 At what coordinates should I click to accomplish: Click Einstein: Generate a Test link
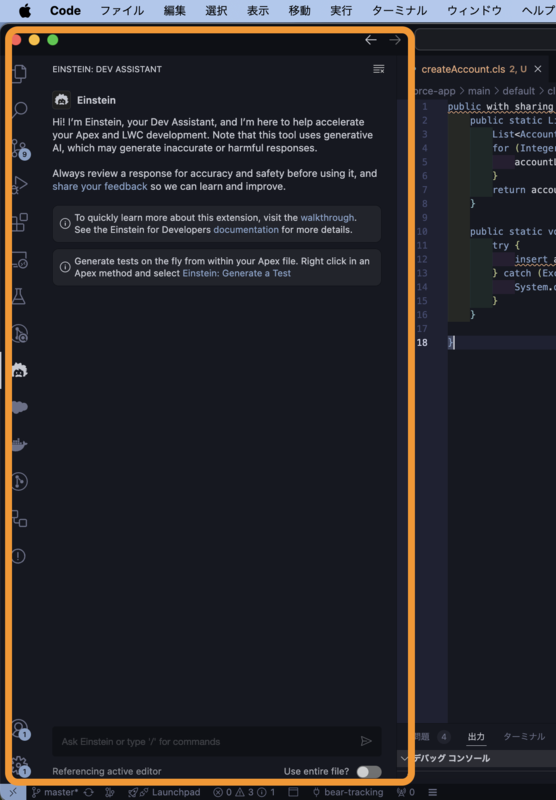pyautogui.click(x=237, y=273)
